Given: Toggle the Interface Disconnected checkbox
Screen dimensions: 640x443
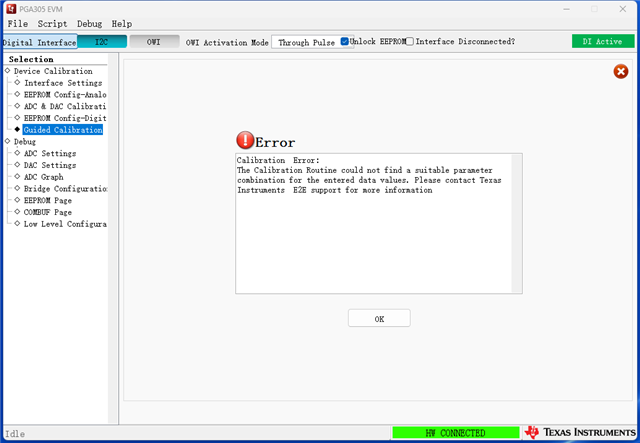Looking at the screenshot, I should click(x=410, y=41).
